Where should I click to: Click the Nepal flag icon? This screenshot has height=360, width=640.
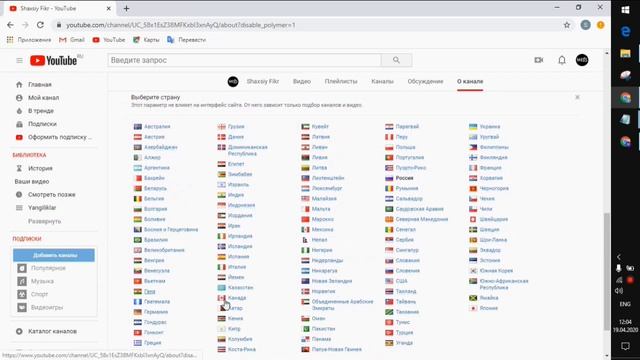point(305,240)
